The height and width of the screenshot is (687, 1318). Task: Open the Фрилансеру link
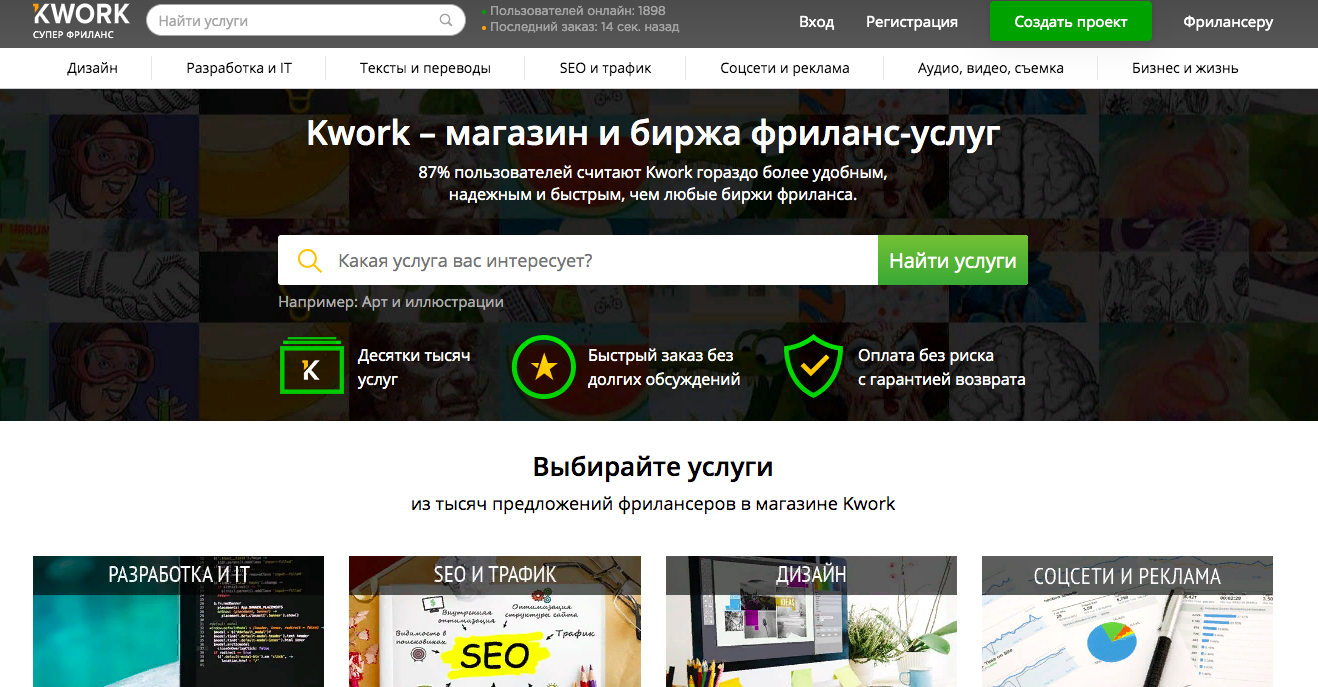pos(1228,22)
